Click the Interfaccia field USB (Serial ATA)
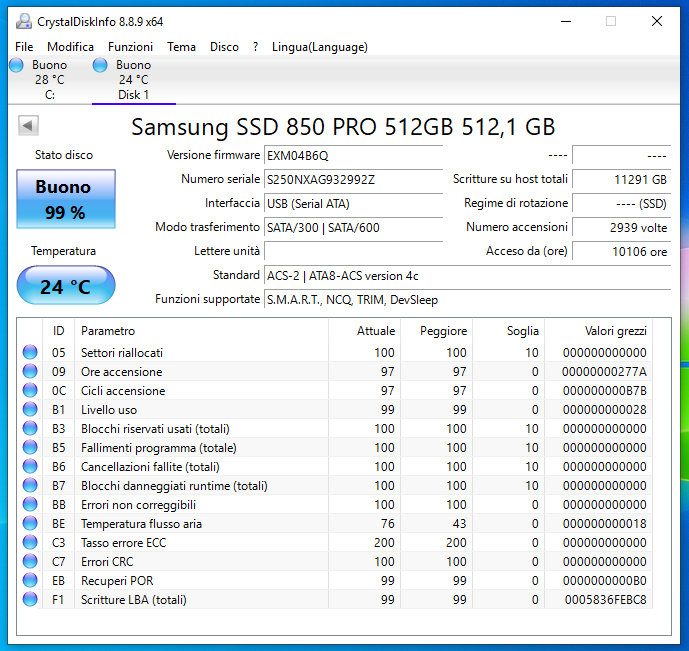The height and width of the screenshot is (651, 689). (x=353, y=204)
